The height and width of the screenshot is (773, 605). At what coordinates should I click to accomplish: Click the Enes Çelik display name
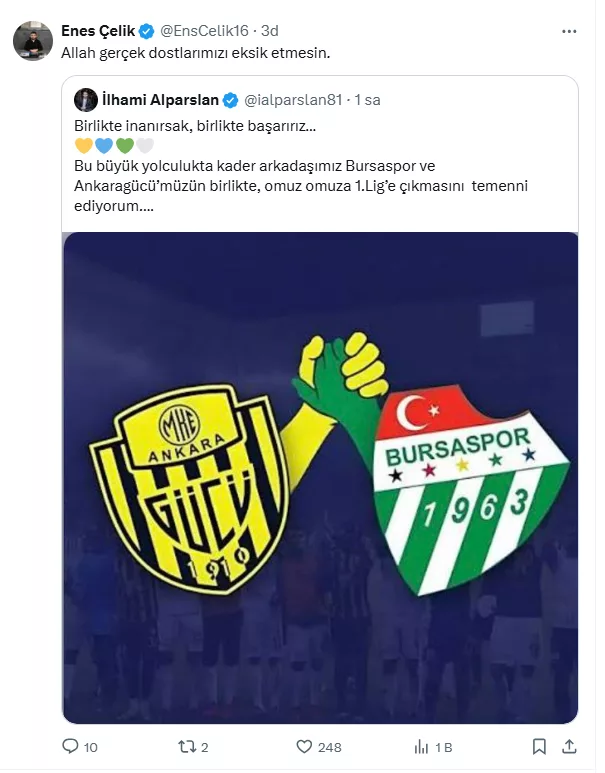98,31
